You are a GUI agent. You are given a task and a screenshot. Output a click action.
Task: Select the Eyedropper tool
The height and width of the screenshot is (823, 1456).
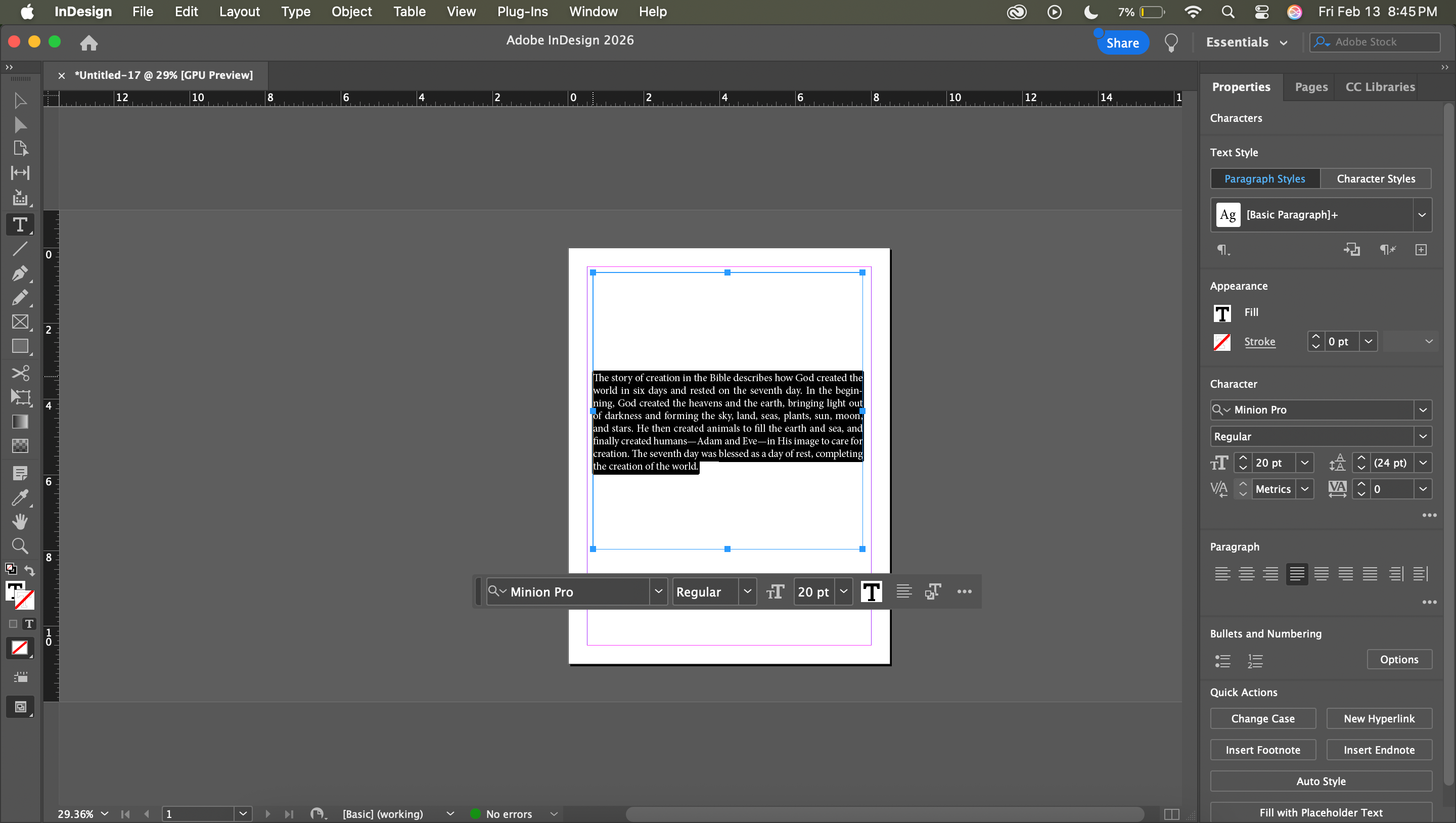[20, 497]
